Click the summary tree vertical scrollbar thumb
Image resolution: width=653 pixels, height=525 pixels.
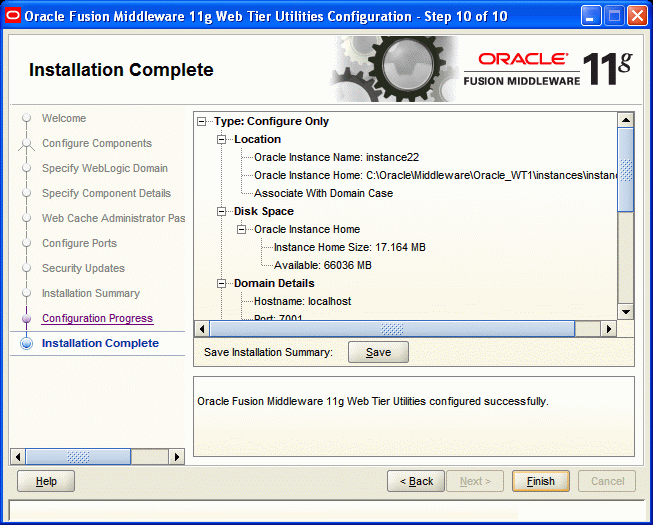[626, 170]
